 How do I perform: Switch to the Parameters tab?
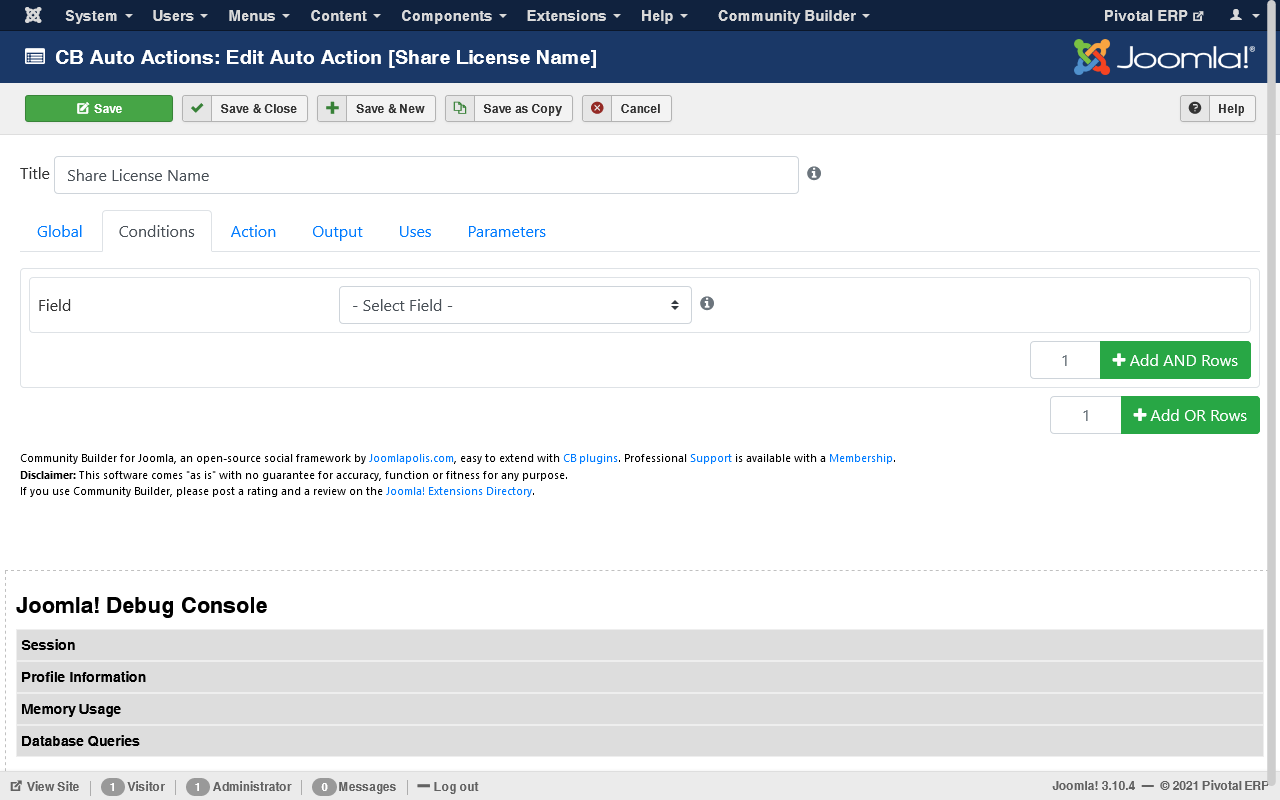point(507,231)
